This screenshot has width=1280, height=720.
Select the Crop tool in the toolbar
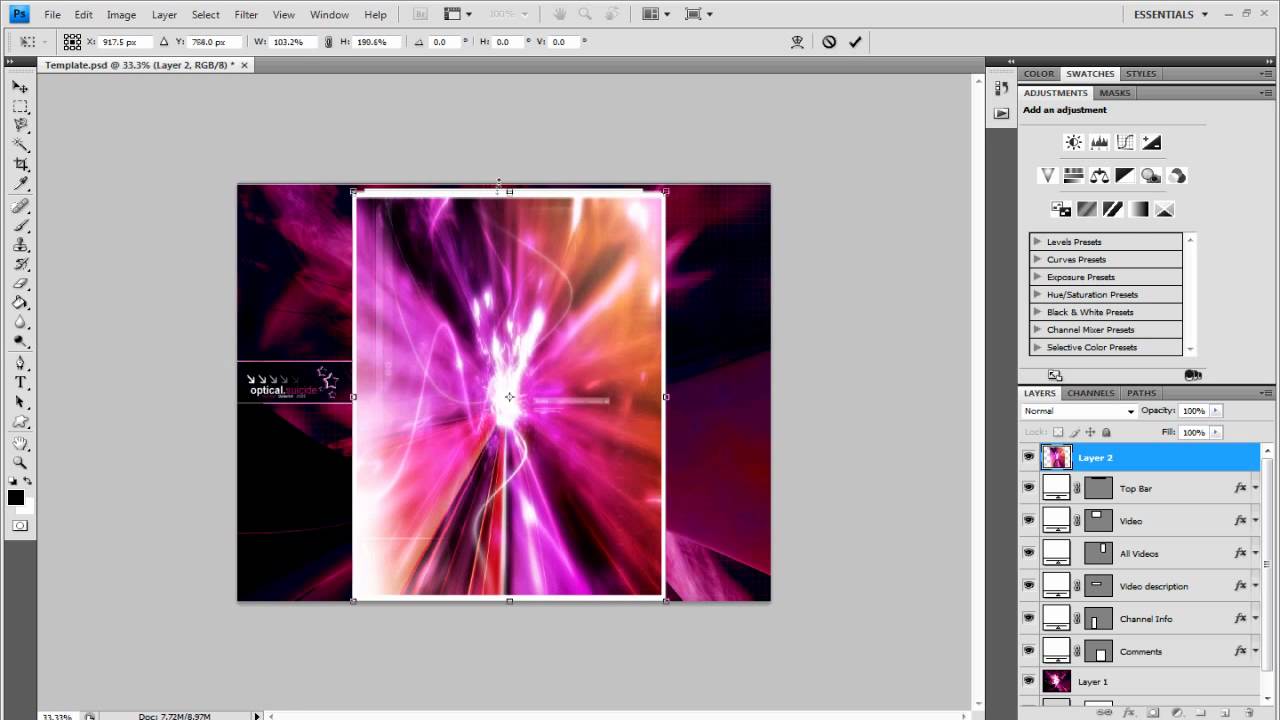click(20, 165)
